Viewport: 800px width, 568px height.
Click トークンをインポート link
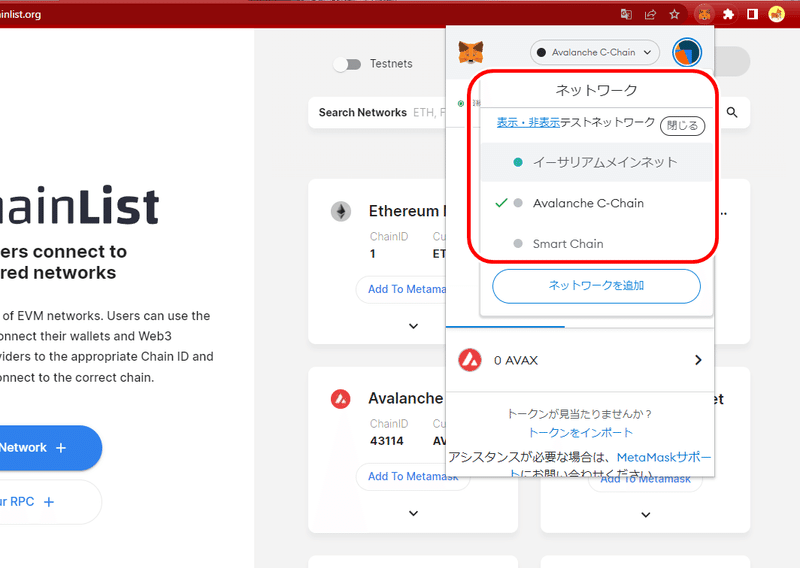581,433
